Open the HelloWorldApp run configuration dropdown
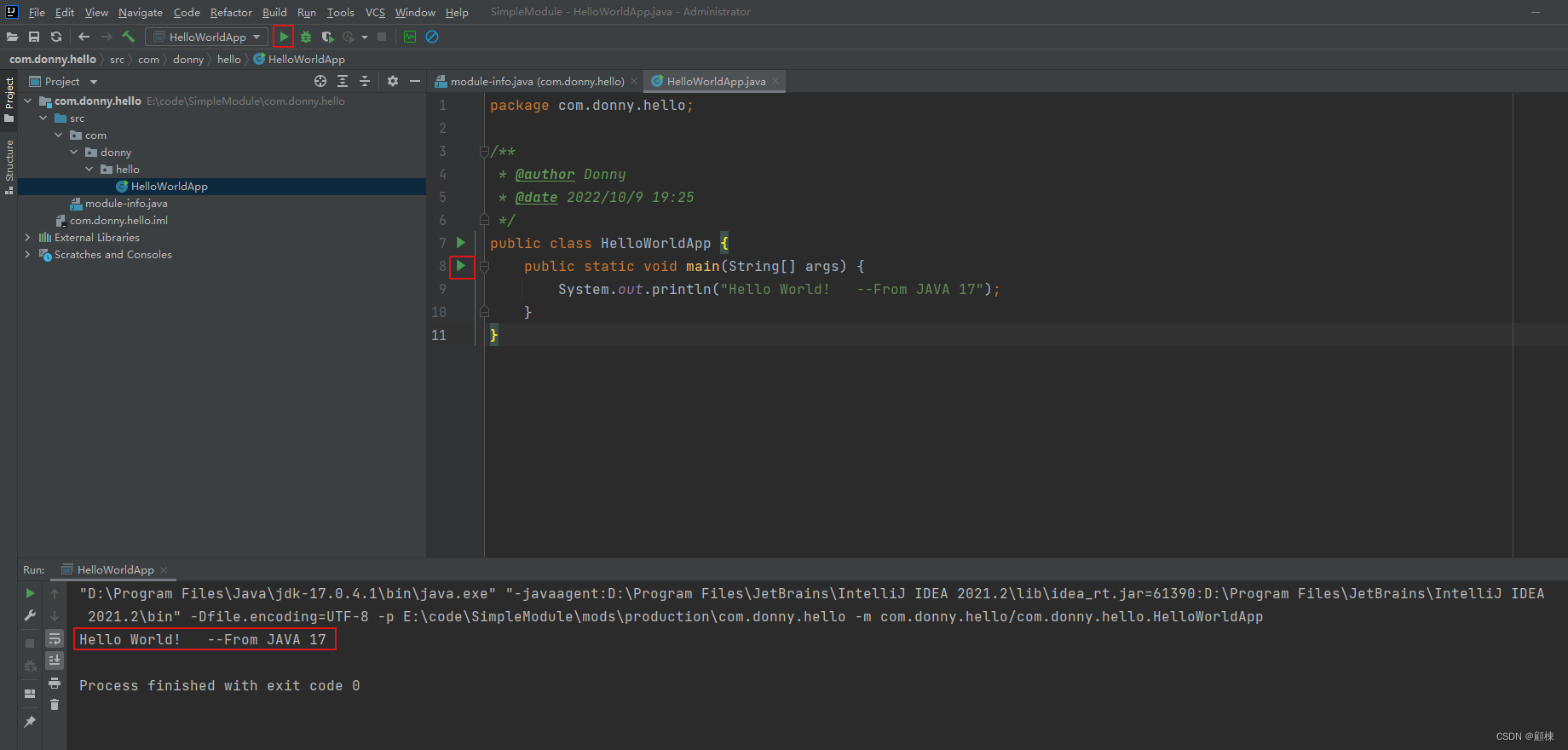1568x750 pixels. [x=207, y=37]
